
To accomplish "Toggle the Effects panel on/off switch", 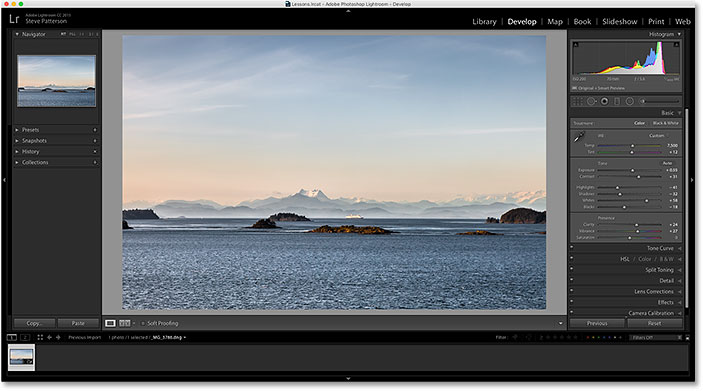I will click(572, 301).
